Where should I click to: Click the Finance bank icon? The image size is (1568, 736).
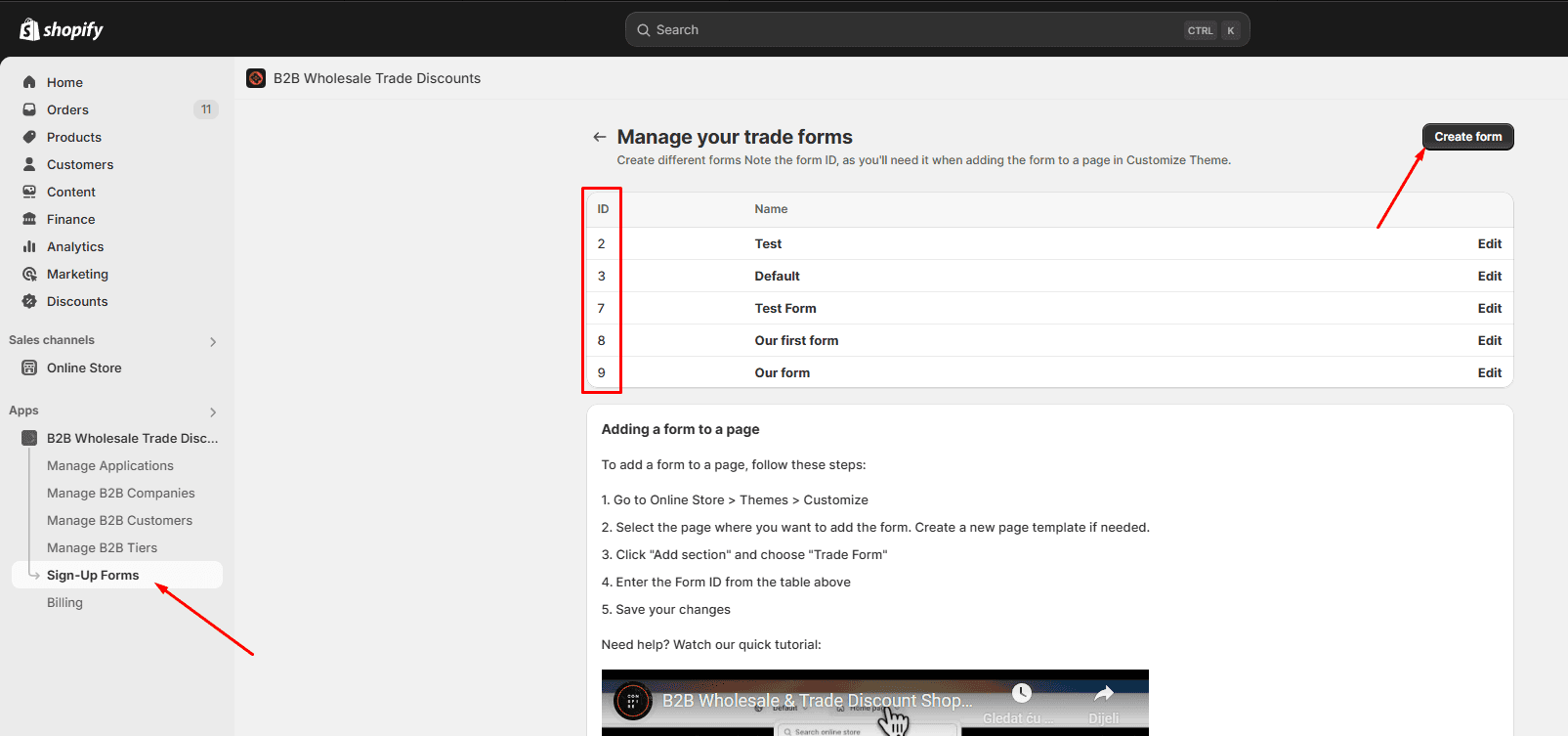[x=29, y=219]
